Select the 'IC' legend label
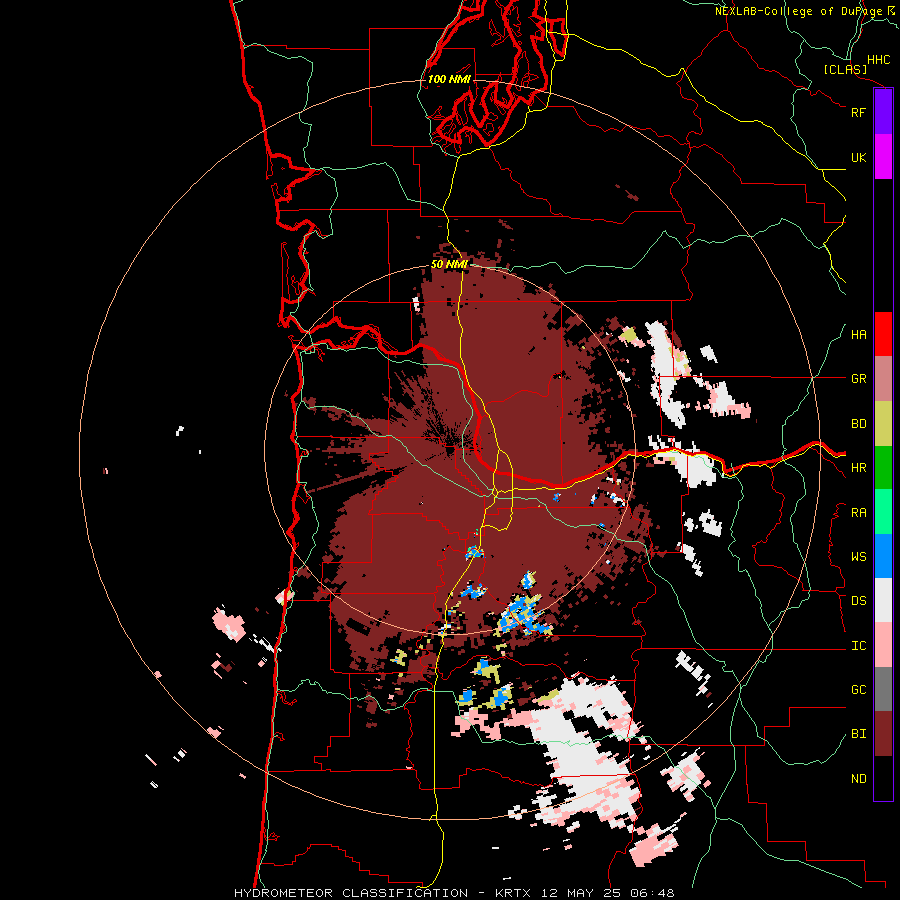This screenshot has width=900, height=900. (858, 646)
